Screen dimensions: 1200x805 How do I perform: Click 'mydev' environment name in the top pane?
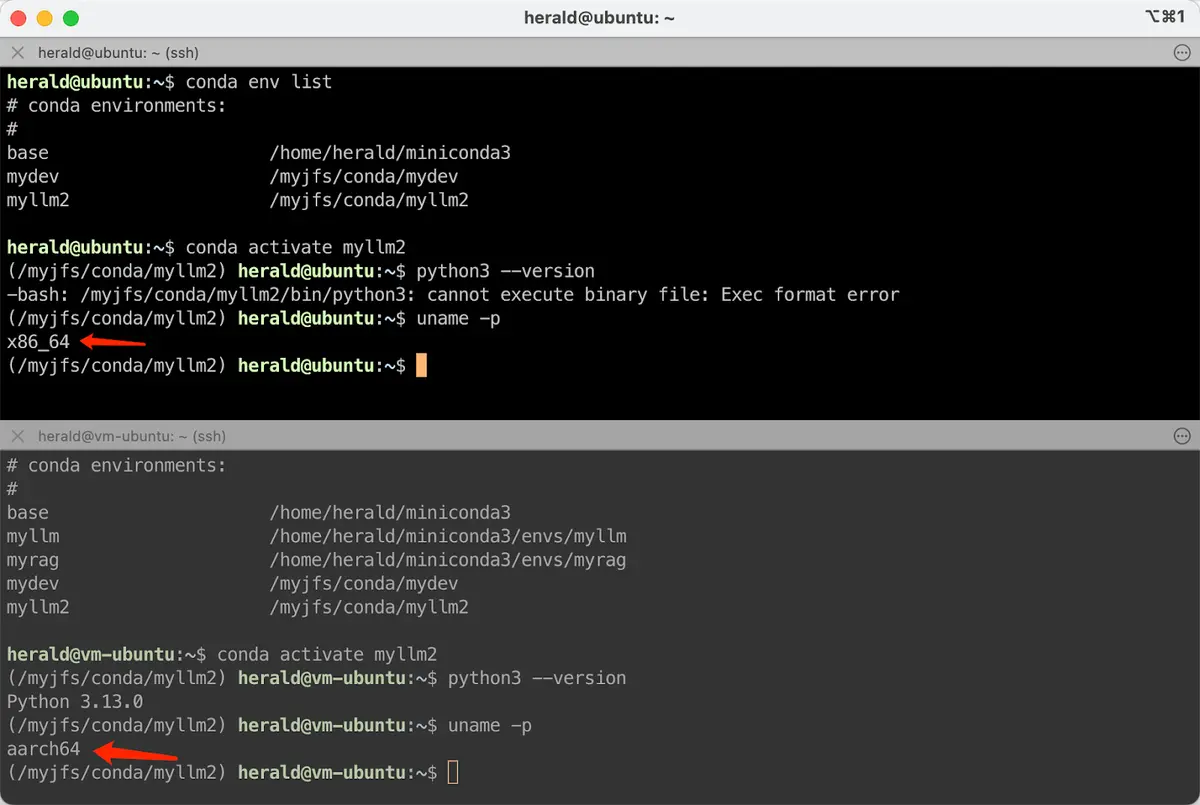[x=32, y=176]
